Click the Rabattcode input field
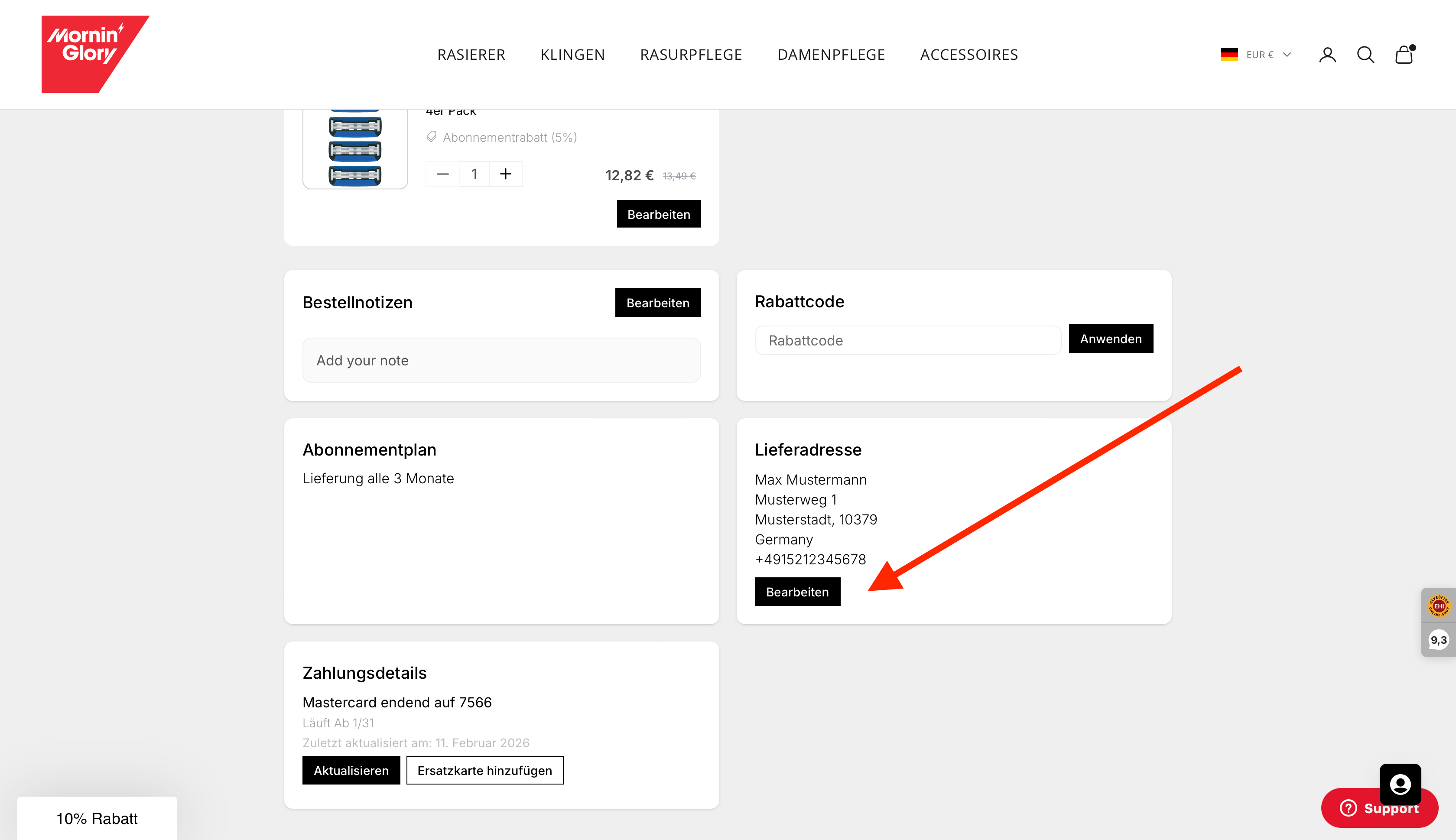 [x=908, y=340]
